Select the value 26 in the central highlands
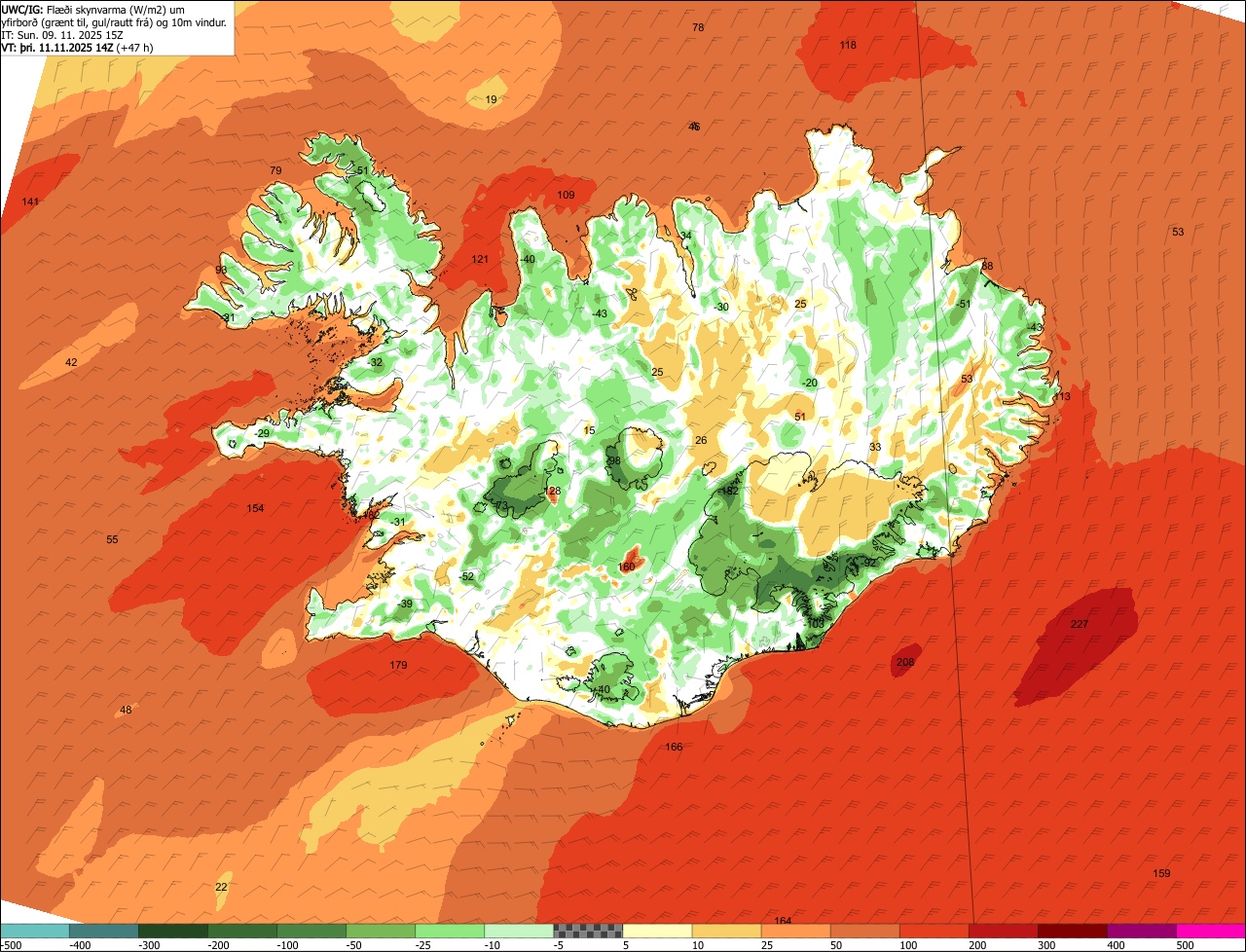Image resolution: width=1246 pixels, height=952 pixels. point(701,440)
